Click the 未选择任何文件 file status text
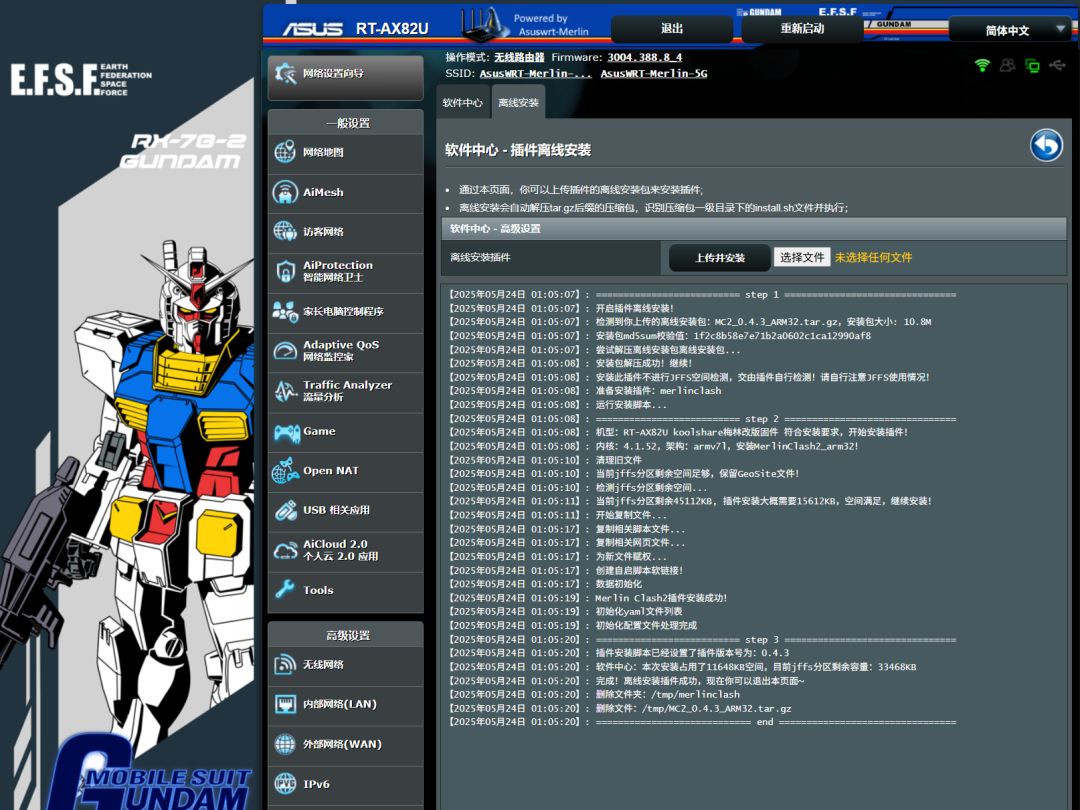Image resolution: width=1080 pixels, height=810 pixels. pos(873,258)
